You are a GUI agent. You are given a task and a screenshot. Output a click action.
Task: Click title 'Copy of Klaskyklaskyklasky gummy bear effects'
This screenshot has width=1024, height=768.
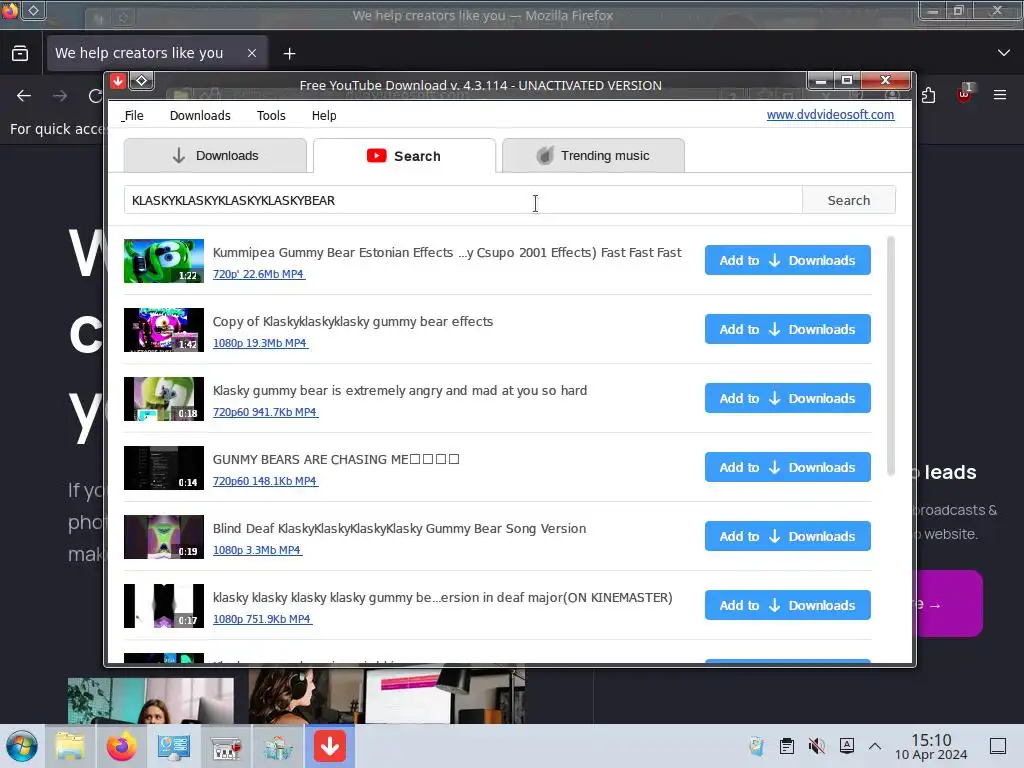(353, 321)
